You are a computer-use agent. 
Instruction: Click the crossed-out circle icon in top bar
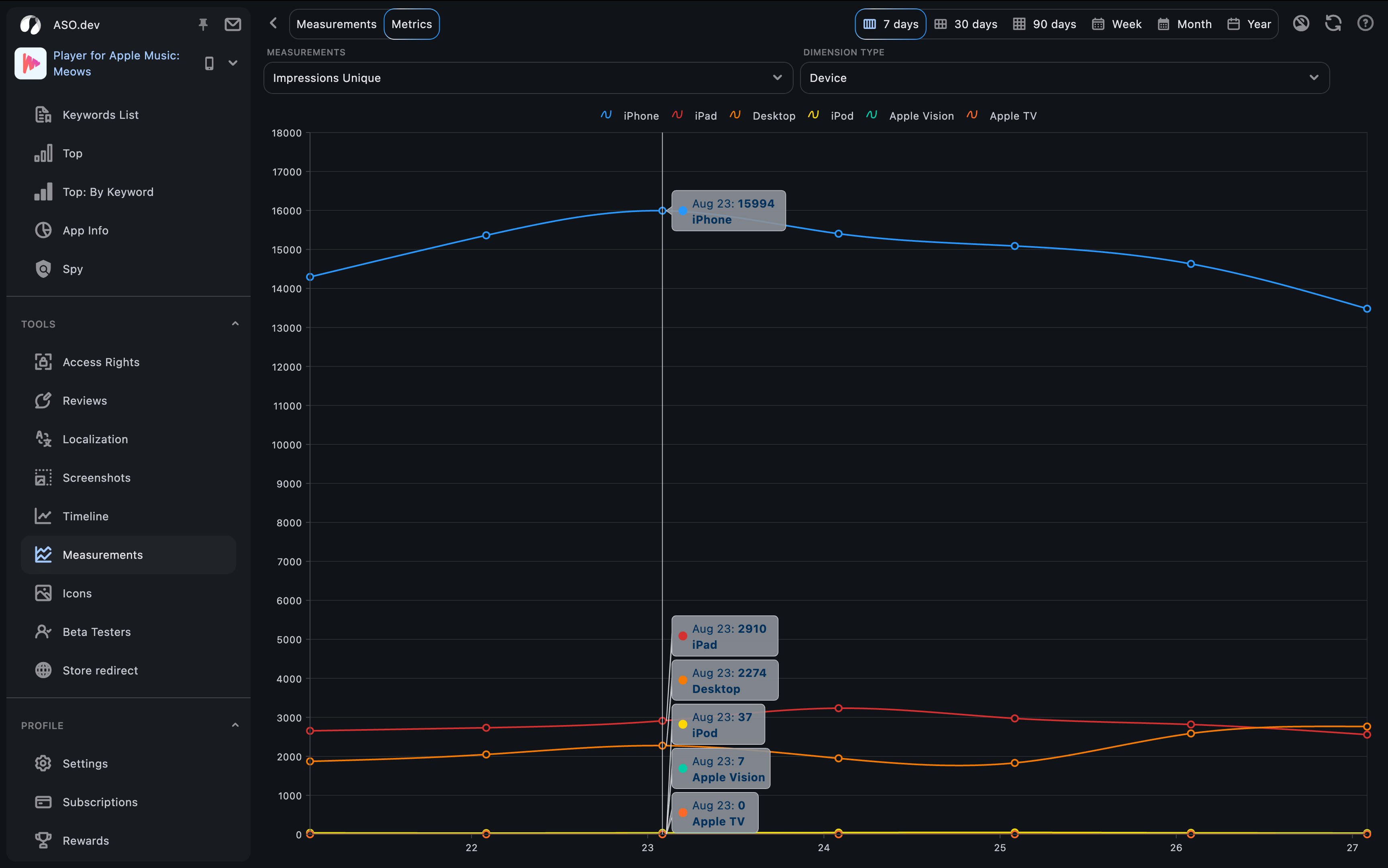point(1301,23)
